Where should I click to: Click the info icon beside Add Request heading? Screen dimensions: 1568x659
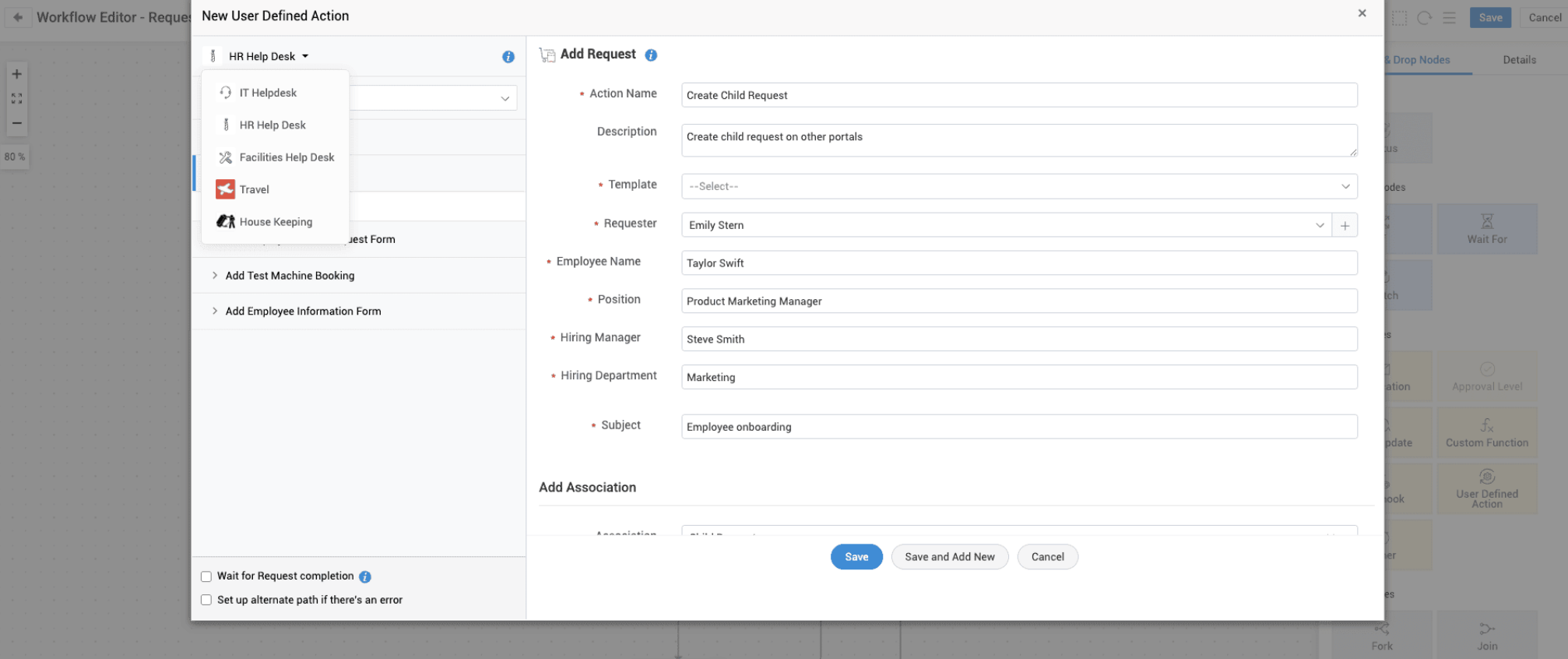[651, 55]
